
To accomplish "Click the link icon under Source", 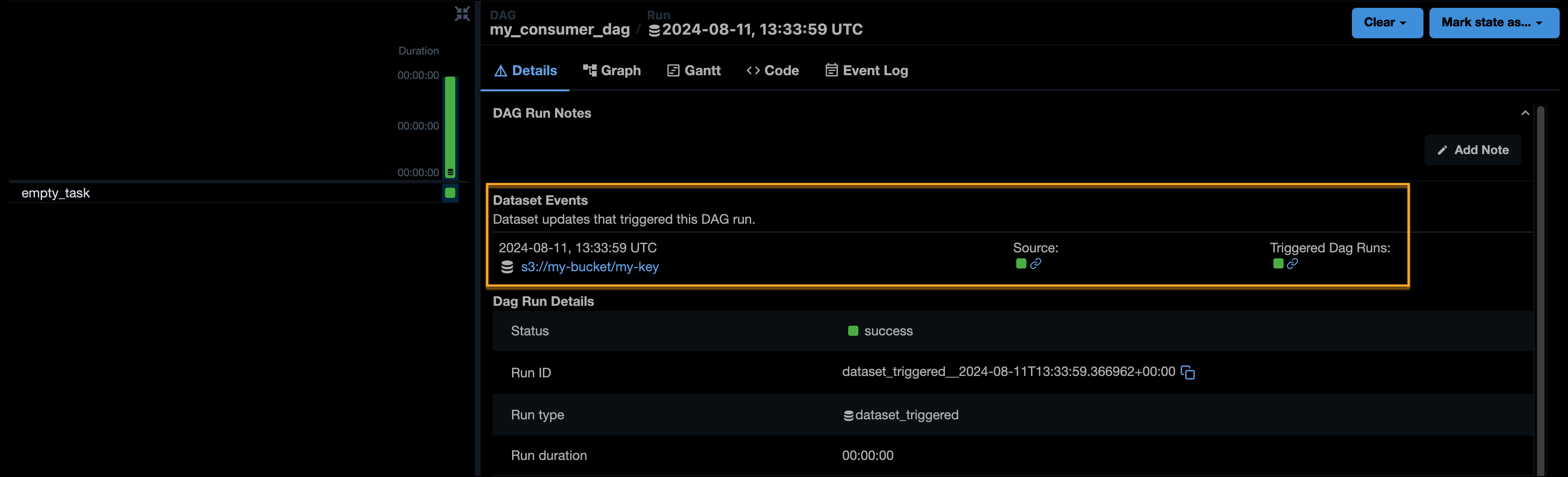I will [x=1036, y=263].
